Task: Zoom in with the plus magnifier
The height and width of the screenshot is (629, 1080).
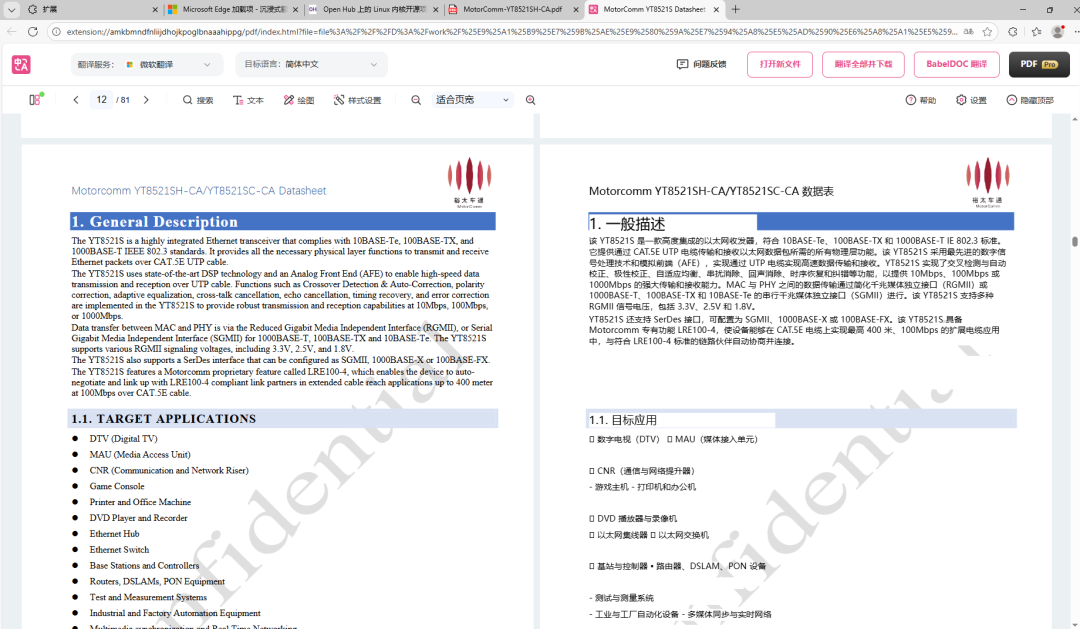Action: pos(530,100)
